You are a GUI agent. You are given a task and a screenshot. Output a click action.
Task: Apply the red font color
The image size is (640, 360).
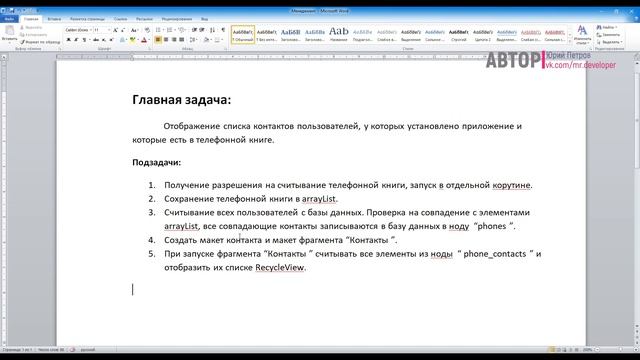click(144, 40)
